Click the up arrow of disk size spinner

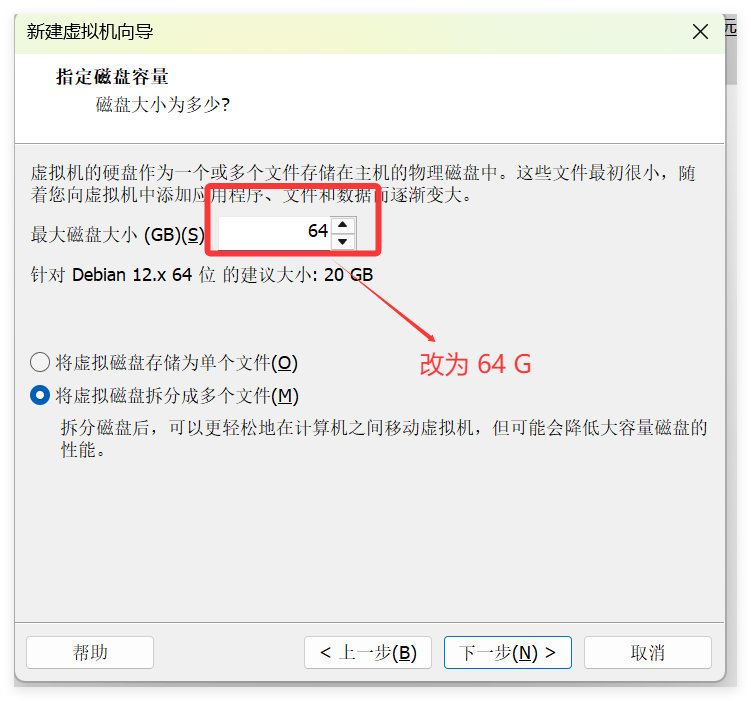[x=342, y=224]
